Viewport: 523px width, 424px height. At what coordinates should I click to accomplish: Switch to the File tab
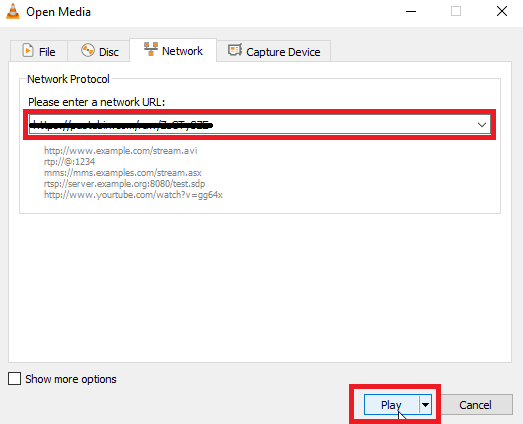click(39, 51)
